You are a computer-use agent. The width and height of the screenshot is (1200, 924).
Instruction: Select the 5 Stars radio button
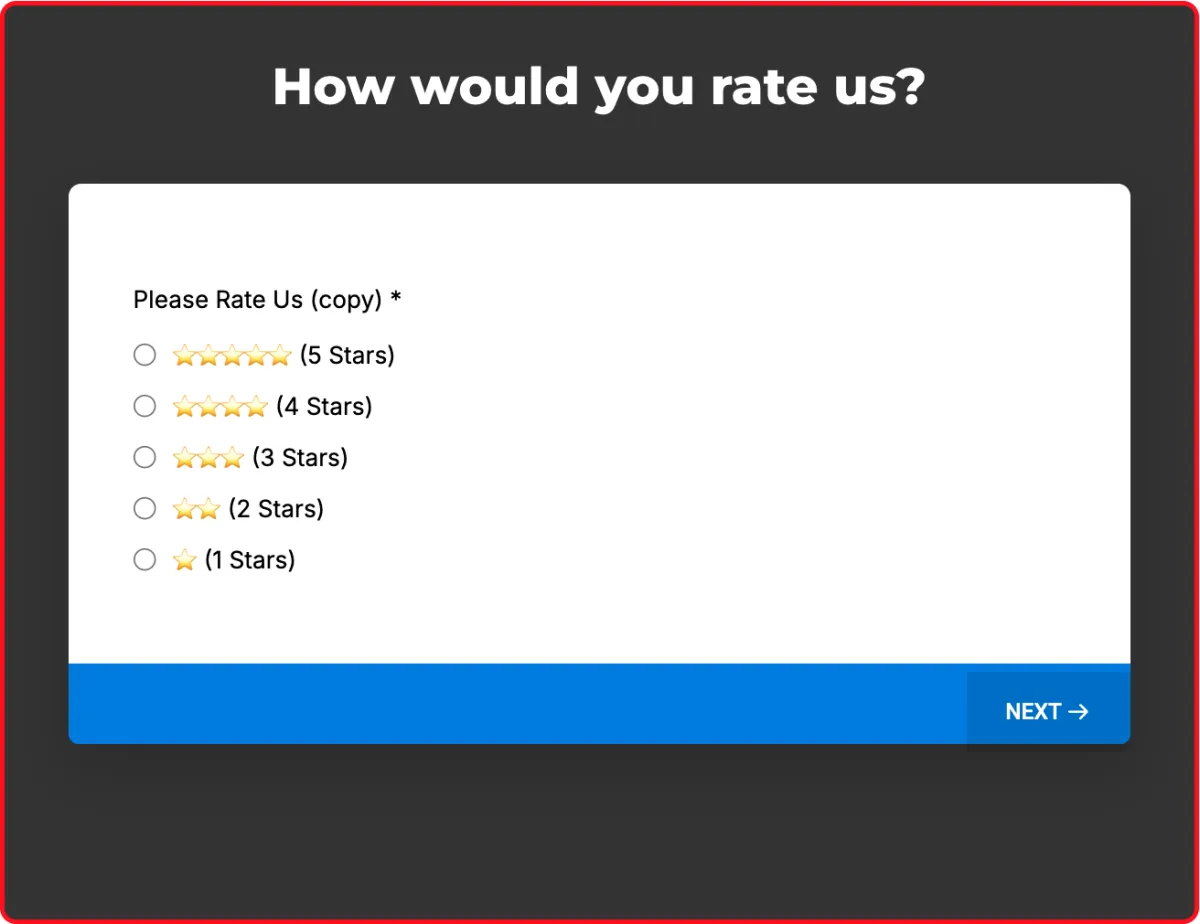click(x=145, y=355)
